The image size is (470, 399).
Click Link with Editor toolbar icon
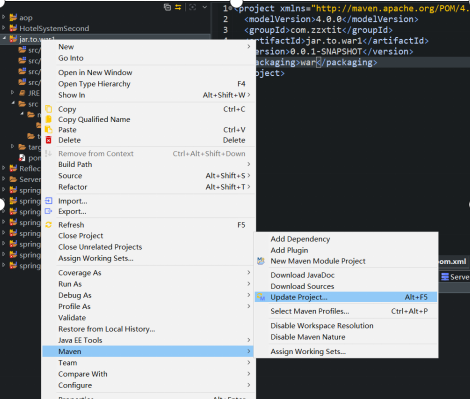pyautogui.click(x=178, y=7)
